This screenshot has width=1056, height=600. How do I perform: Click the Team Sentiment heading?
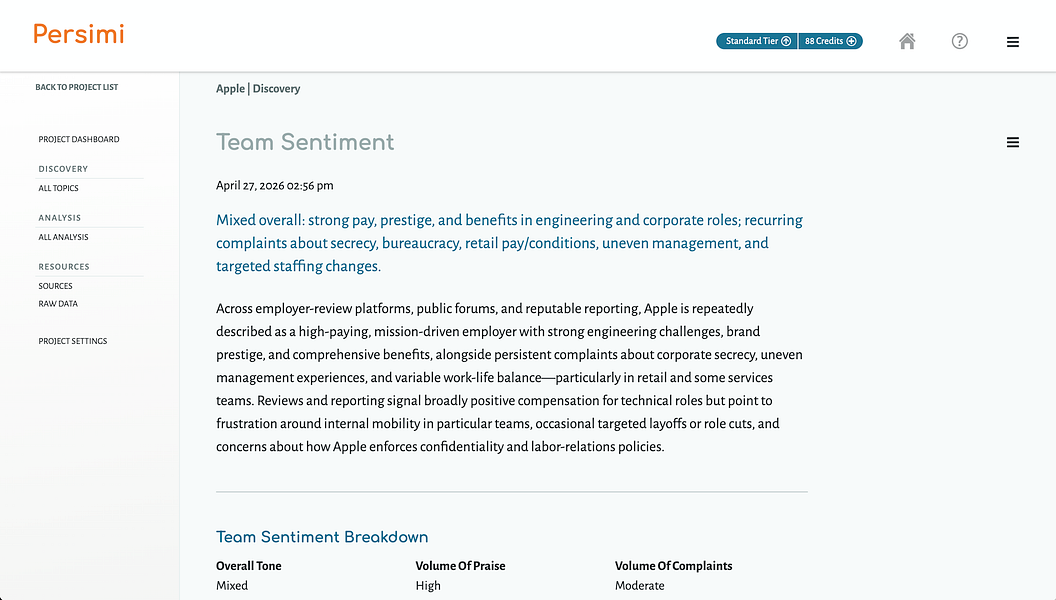305,142
